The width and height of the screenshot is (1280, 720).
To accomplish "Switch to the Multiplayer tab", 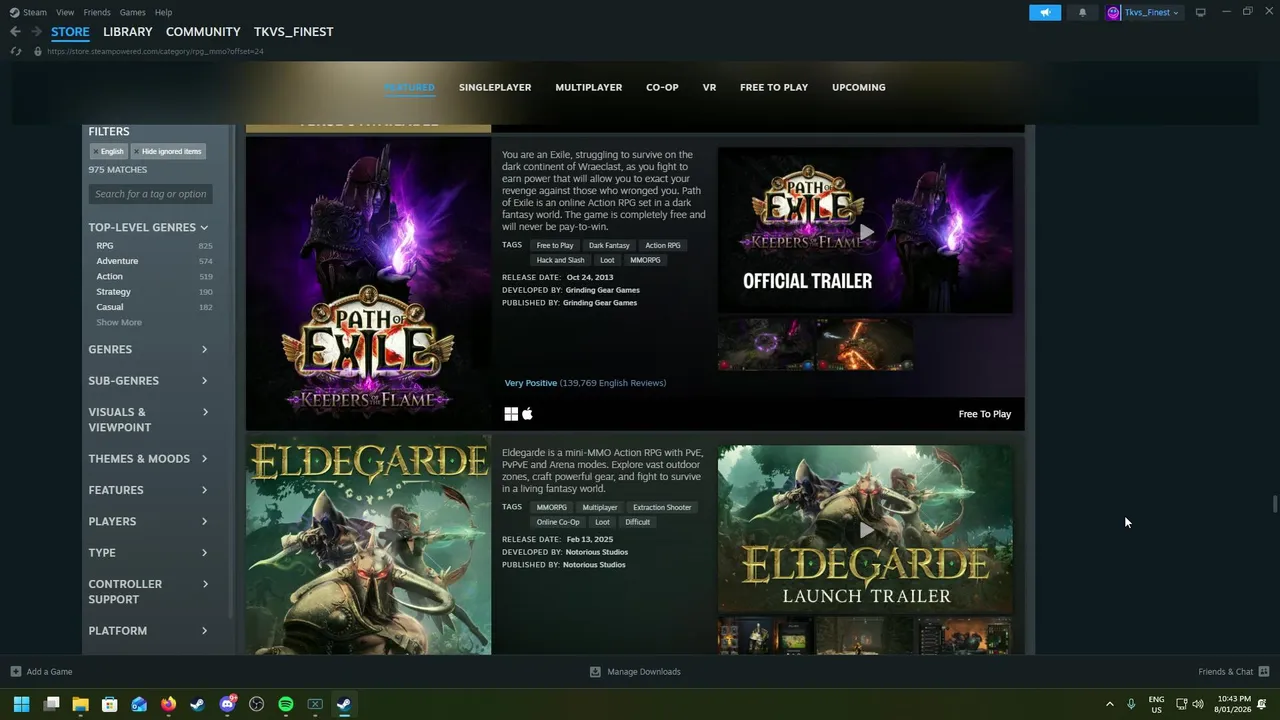I will (x=589, y=87).
